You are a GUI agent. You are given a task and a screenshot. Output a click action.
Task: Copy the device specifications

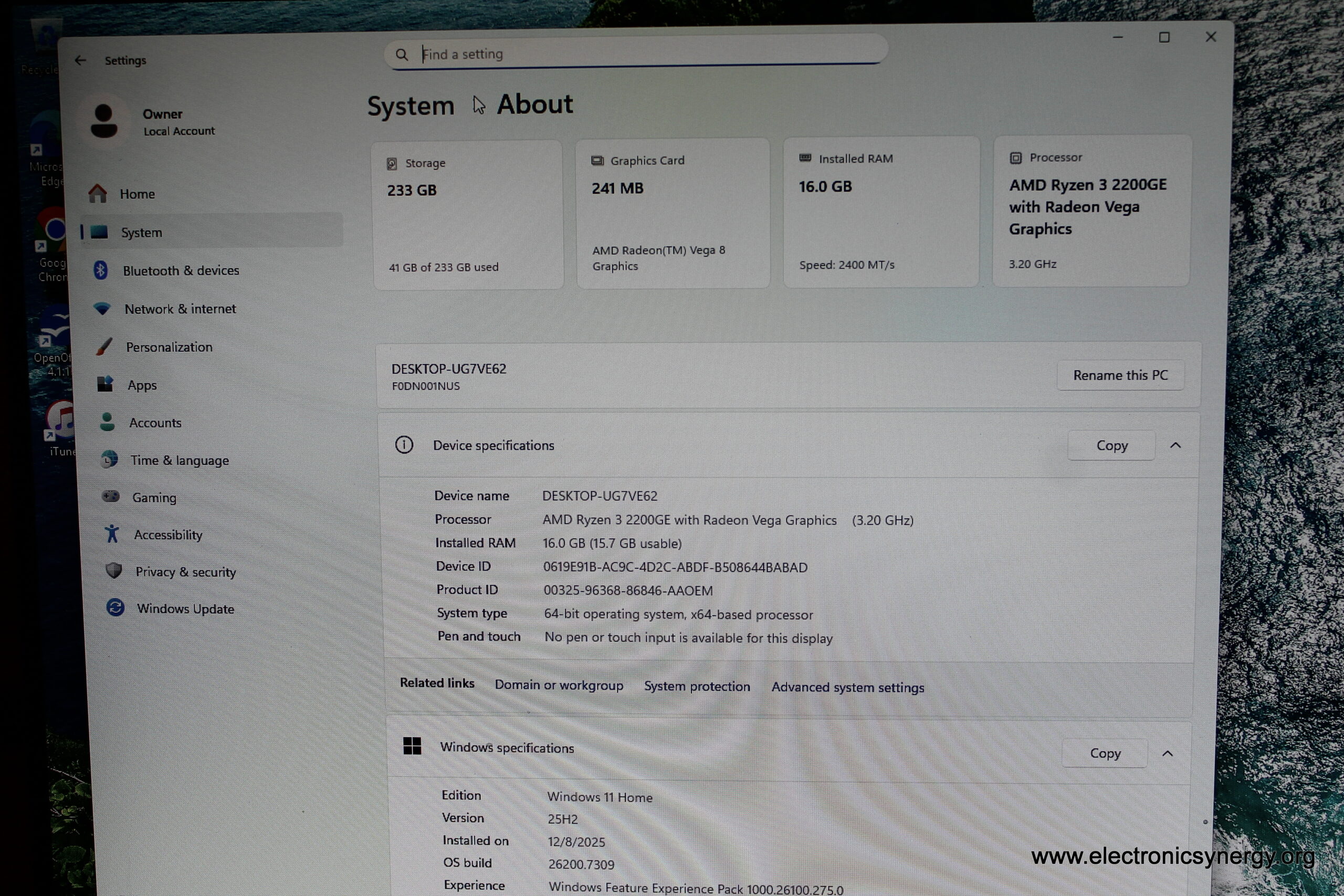(1111, 446)
